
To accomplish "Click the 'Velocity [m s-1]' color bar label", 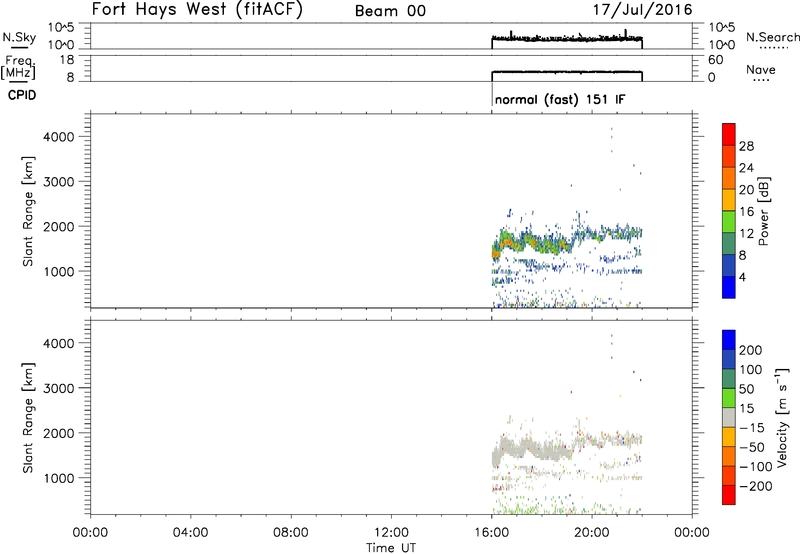I will [782, 417].
